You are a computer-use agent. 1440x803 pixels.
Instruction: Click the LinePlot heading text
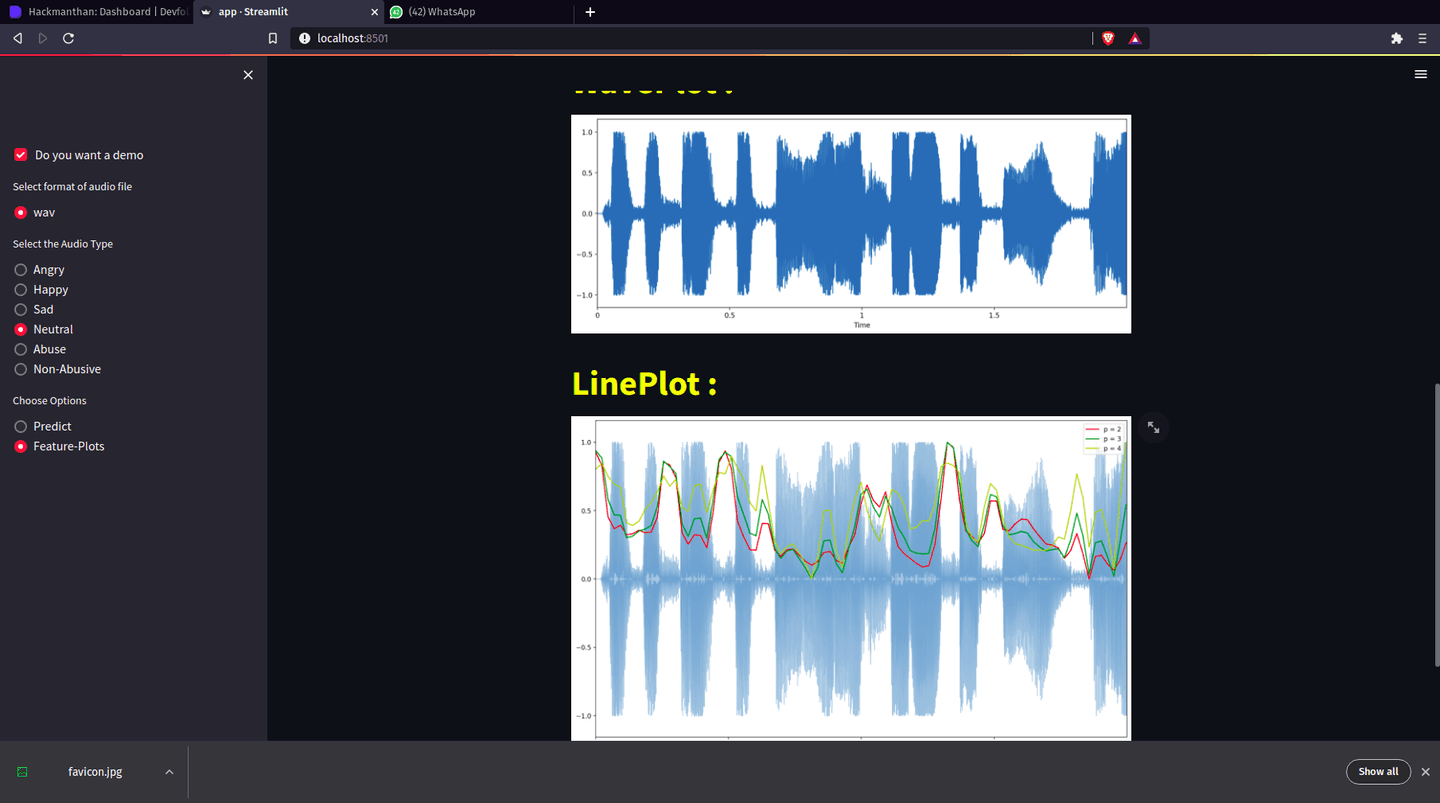click(644, 383)
